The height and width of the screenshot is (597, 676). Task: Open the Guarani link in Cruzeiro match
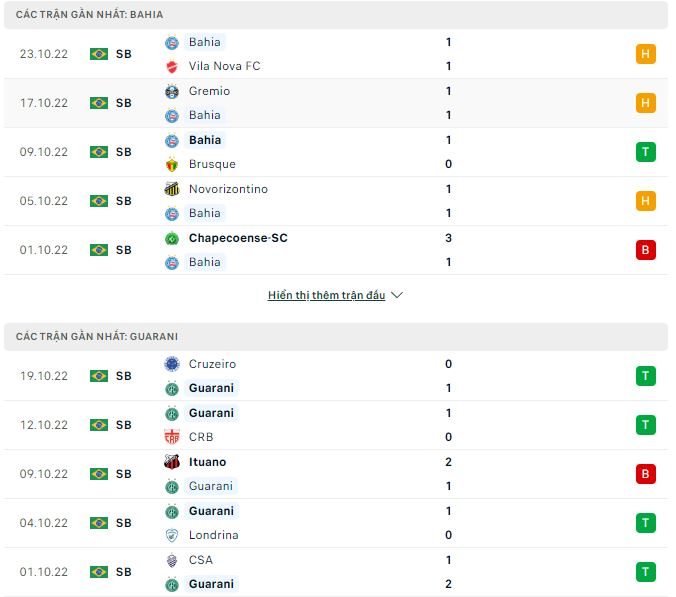(x=210, y=388)
